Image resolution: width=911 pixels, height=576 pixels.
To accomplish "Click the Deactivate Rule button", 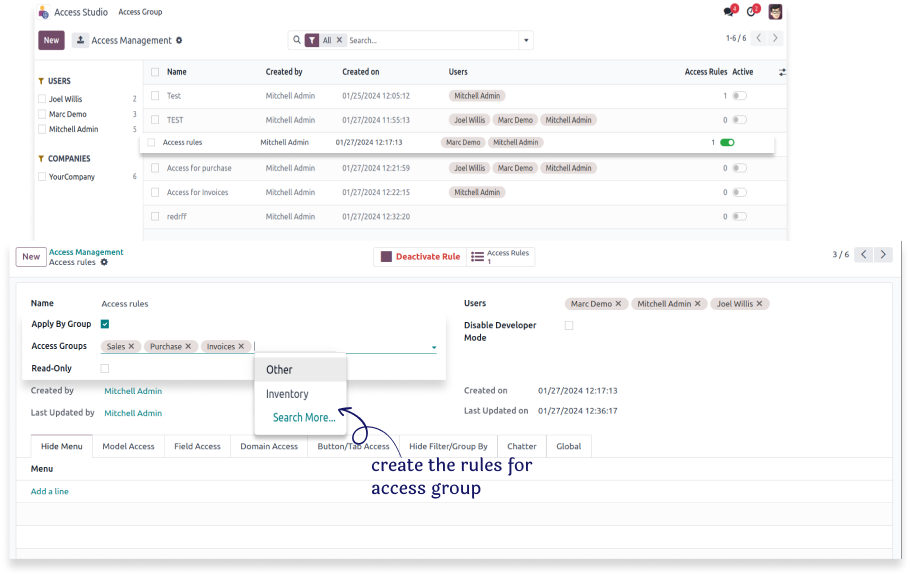I will [x=419, y=257].
